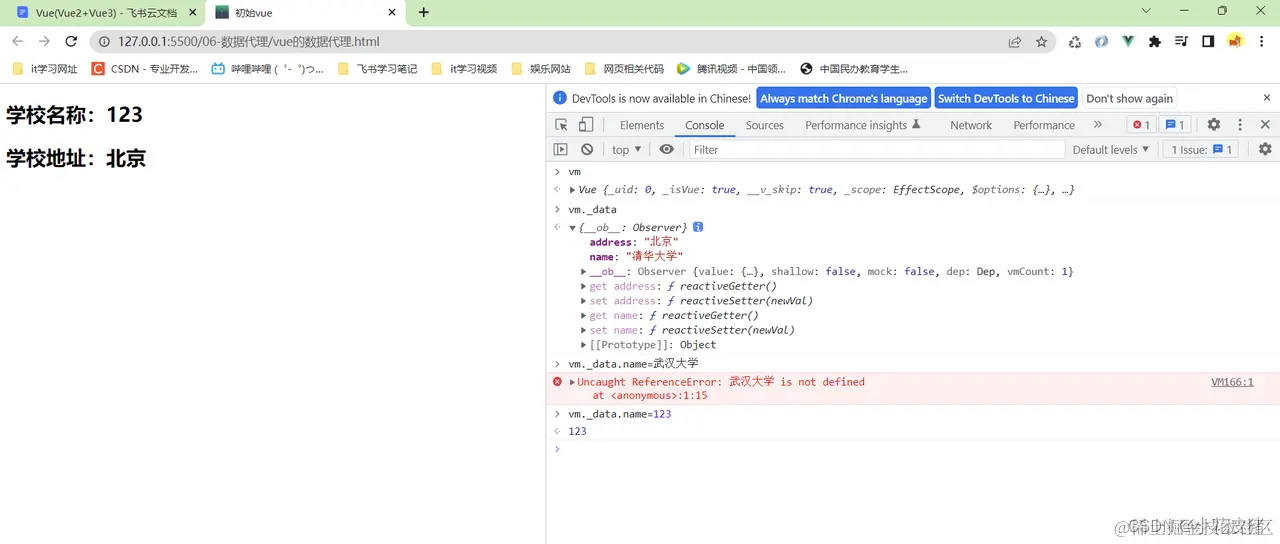Open the 腾讯视频 bookmark
The height and width of the screenshot is (544, 1280).
[x=731, y=69]
